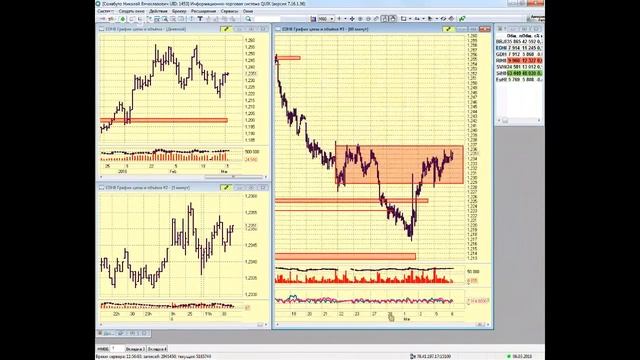Click the save floppy icon in chart toolbar
640x360 pixels.
tap(313, 19)
